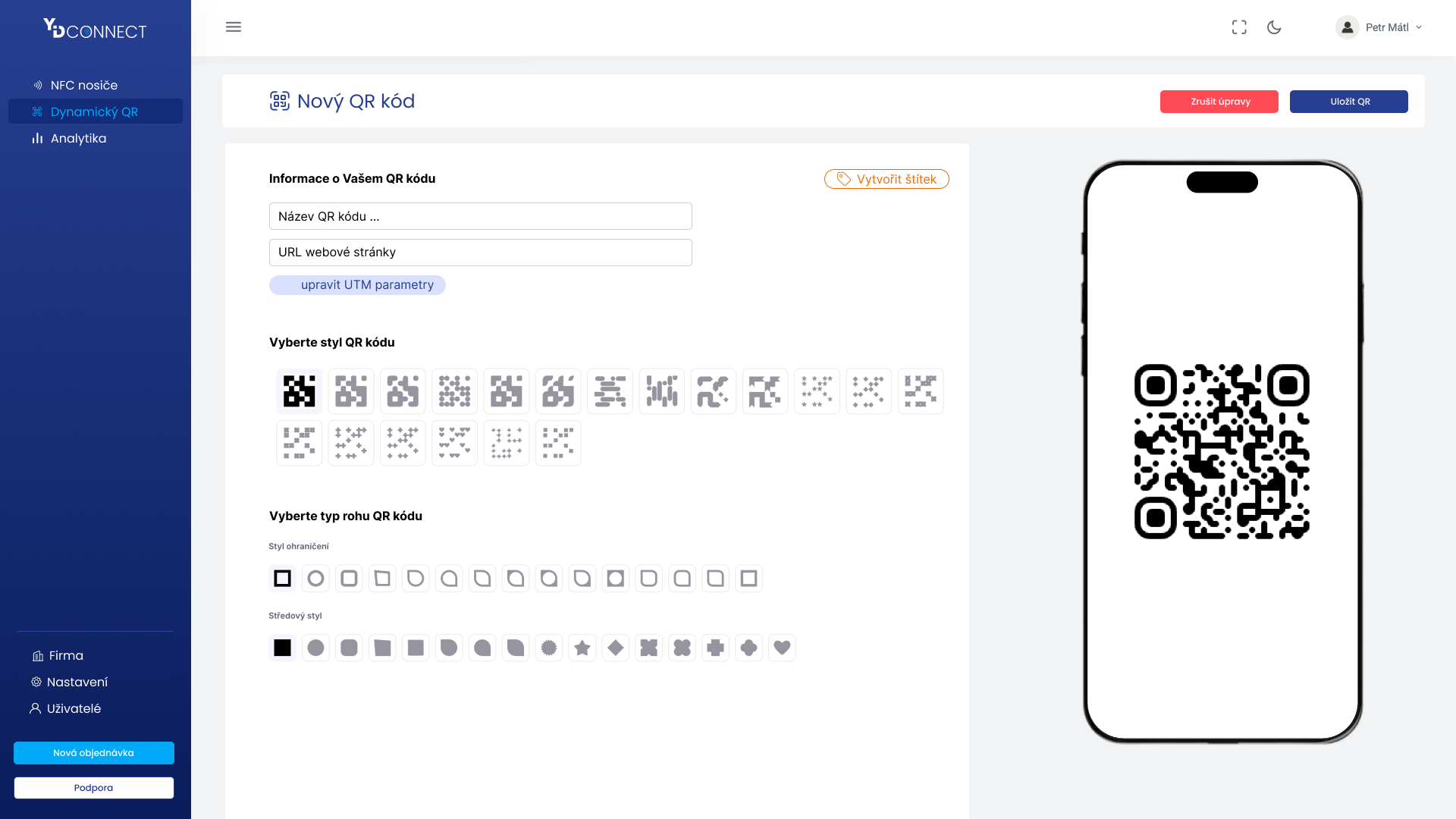
Task: Expand upravit UTM parametry
Action: pyautogui.click(x=357, y=285)
